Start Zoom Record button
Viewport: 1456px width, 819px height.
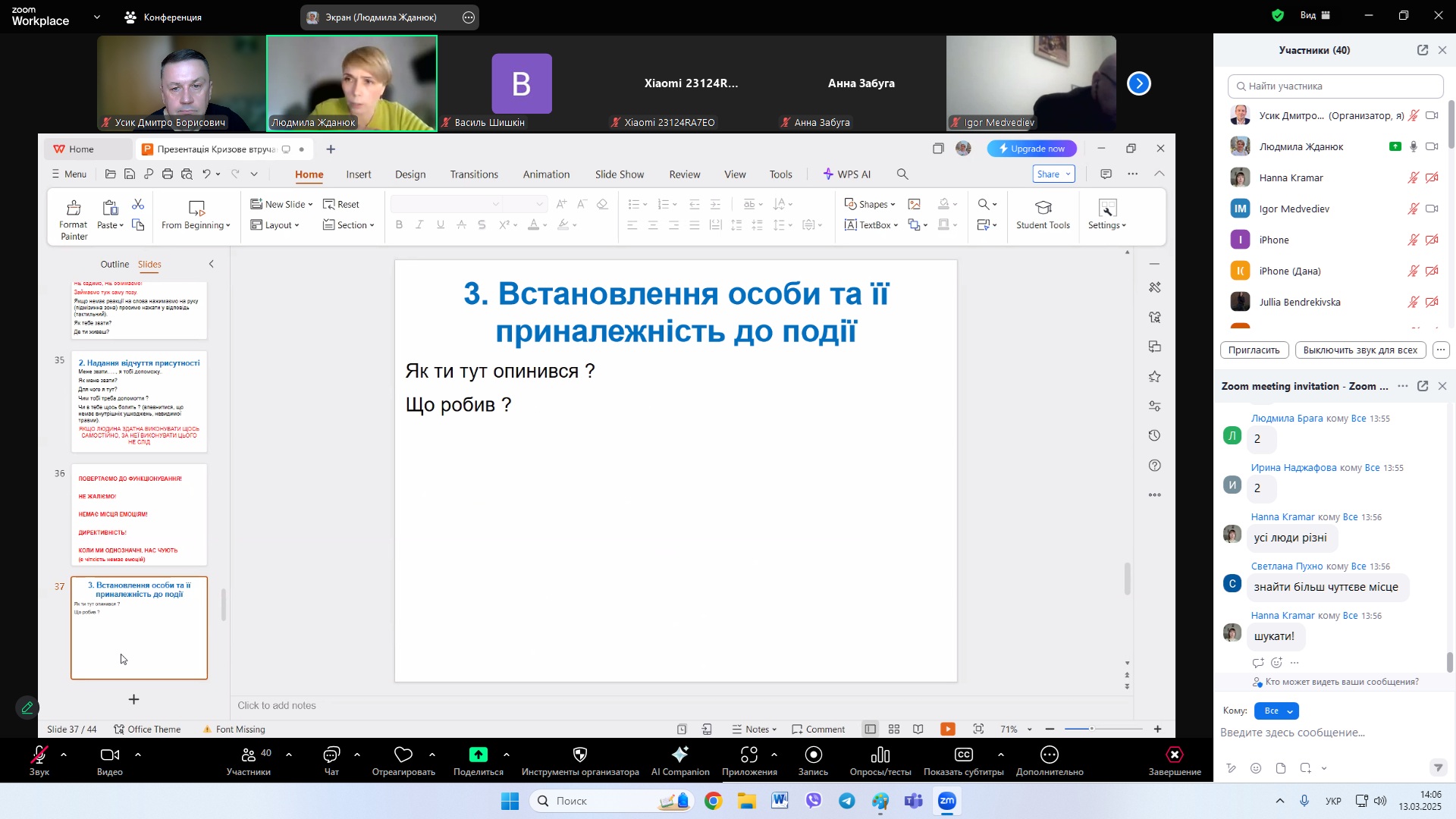(813, 761)
